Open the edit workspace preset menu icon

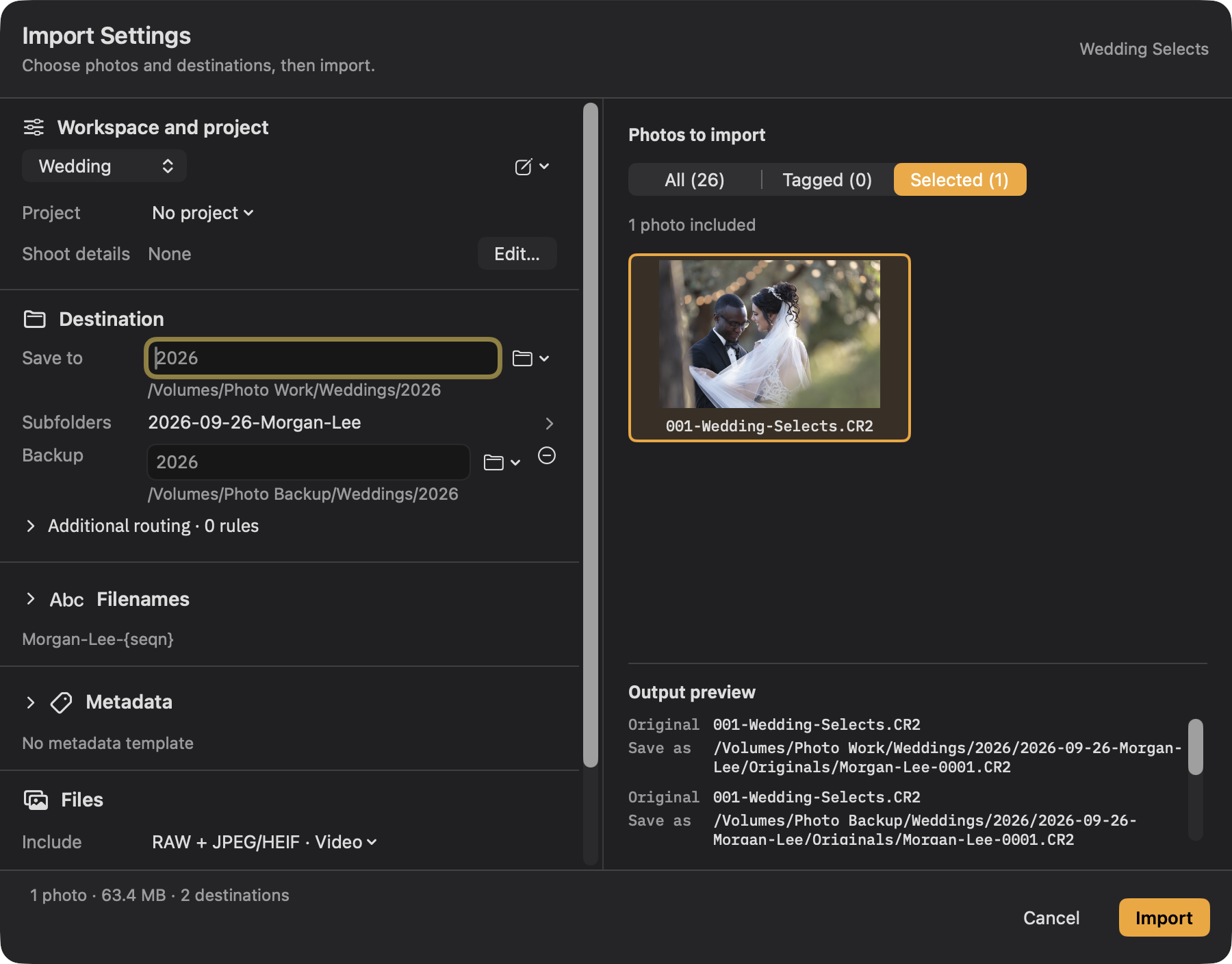point(532,166)
